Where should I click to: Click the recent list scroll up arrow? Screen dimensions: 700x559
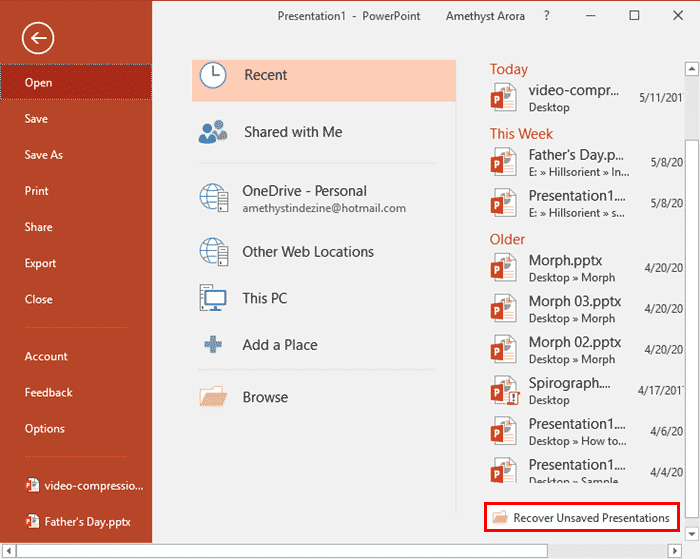[692, 69]
